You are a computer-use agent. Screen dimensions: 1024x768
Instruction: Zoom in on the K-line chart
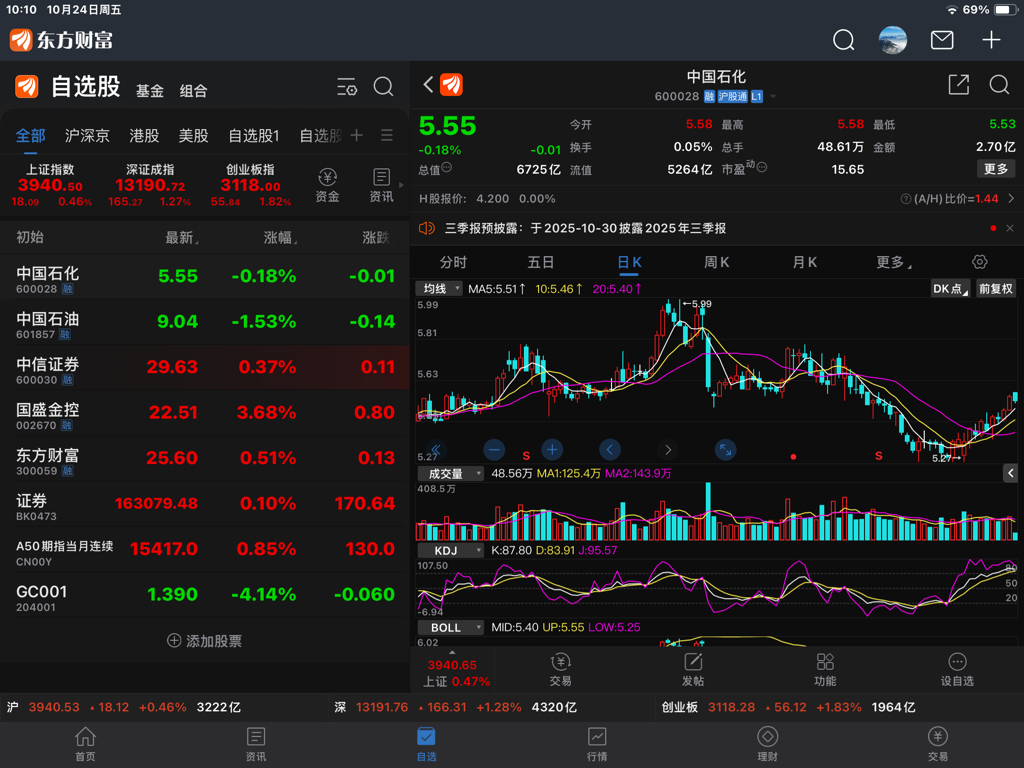point(552,450)
